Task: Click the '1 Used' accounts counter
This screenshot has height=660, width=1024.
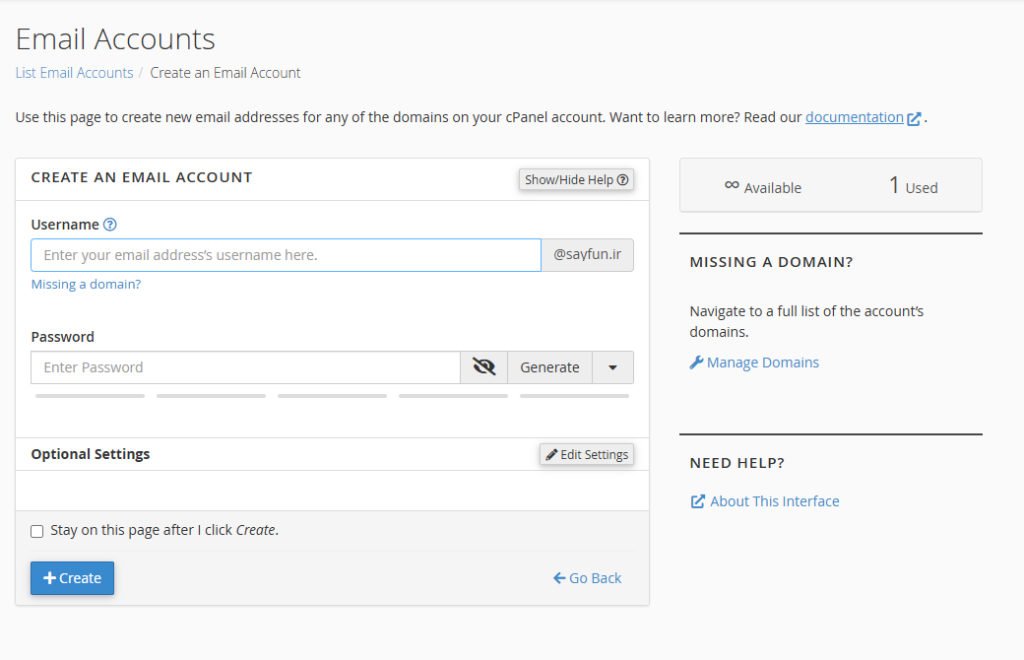Action: point(913,186)
